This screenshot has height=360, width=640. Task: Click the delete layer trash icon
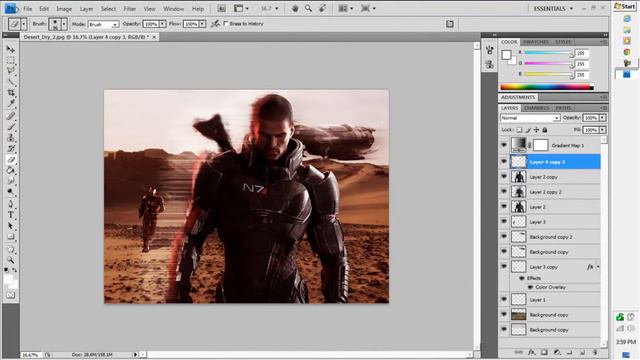(595, 352)
